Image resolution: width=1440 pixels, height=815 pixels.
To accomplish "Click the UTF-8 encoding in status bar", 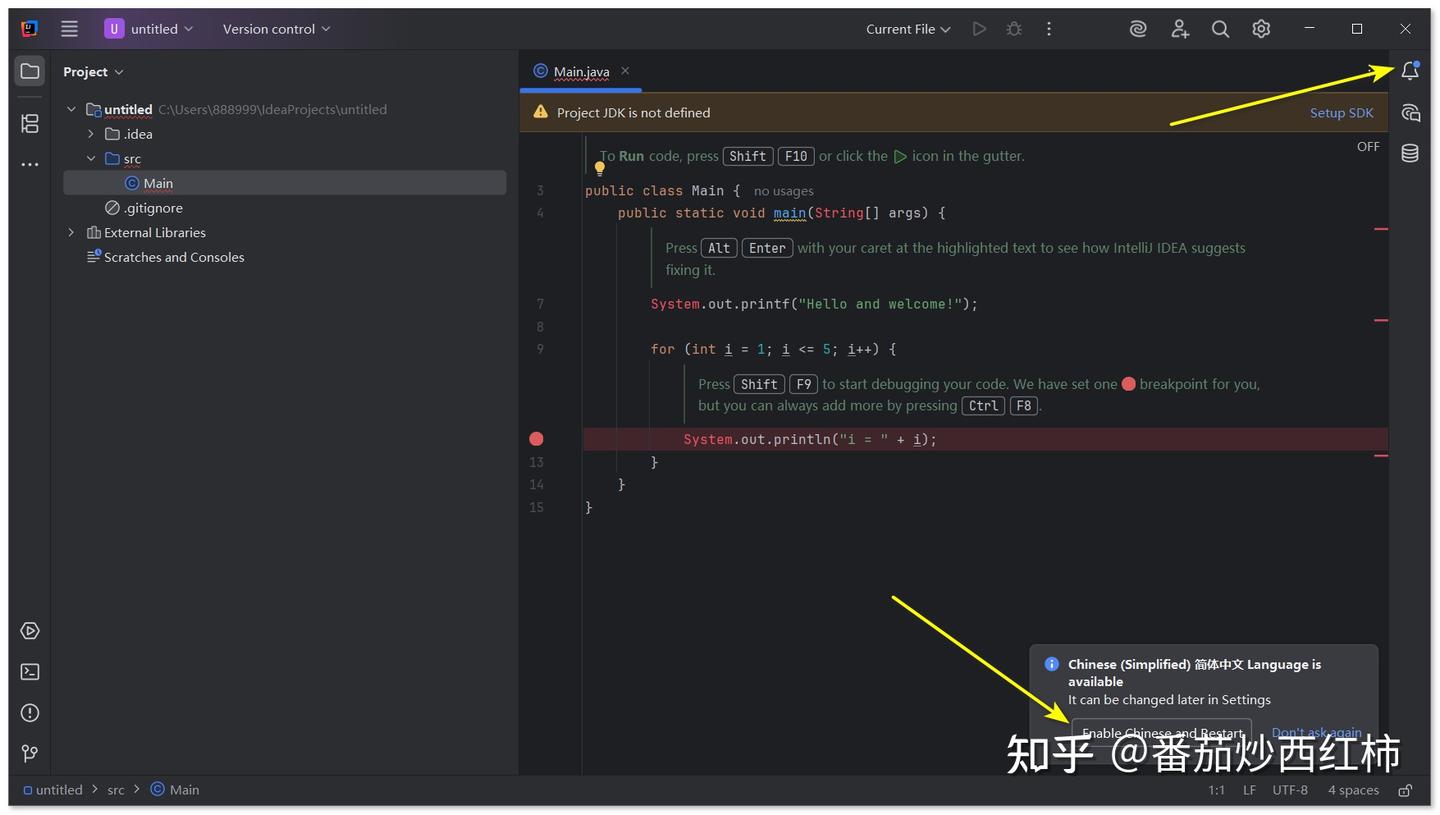I will point(1290,790).
